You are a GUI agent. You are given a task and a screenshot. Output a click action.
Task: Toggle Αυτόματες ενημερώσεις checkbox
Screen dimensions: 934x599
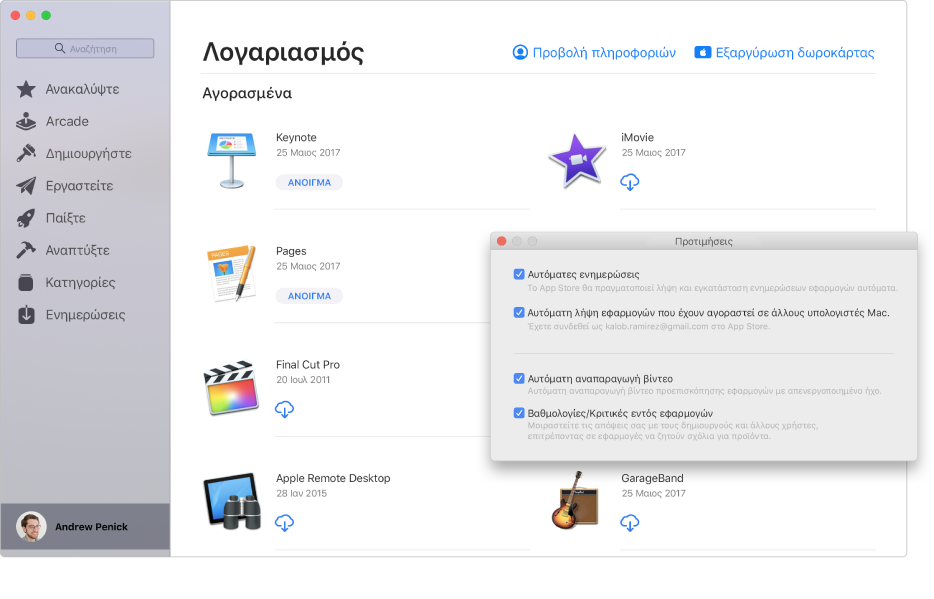coord(519,274)
